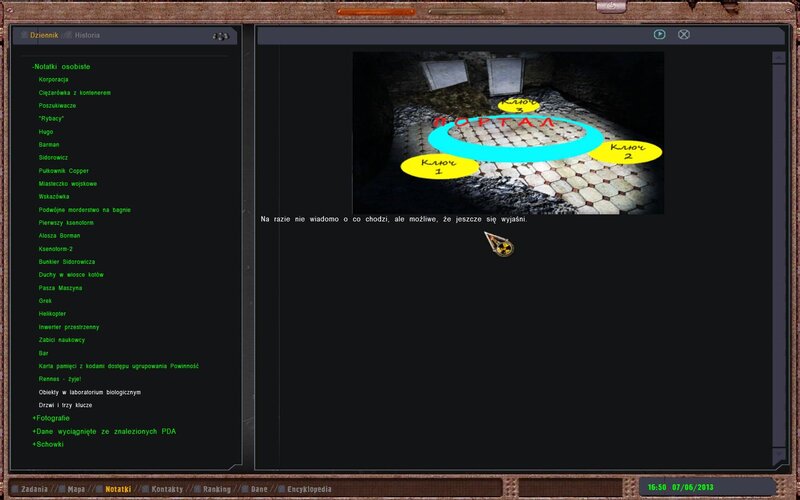Image resolution: width=800 pixels, height=500 pixels.
Task: Open Obiekty w laboratorium biologicznym note
Action: tap(89, 392)
